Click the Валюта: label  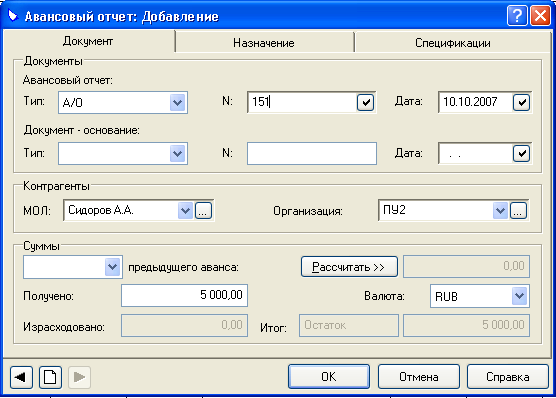(384, 296)
